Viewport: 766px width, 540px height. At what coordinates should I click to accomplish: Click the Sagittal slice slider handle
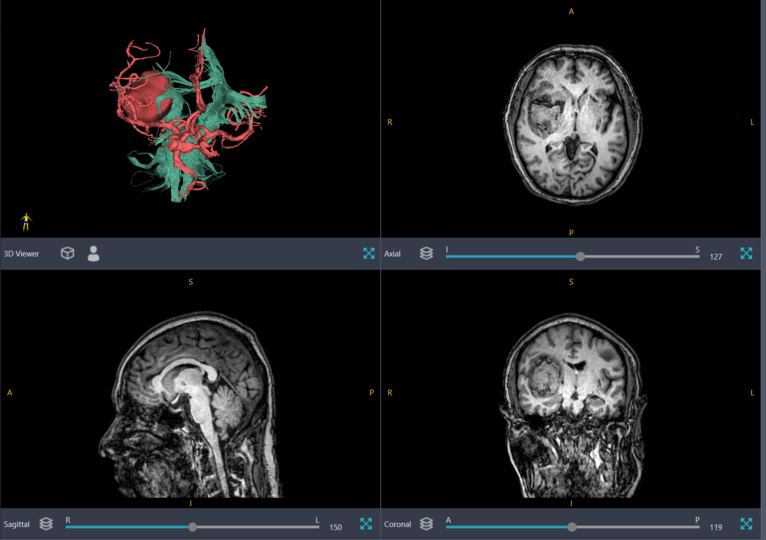click(x=192, y=527)
